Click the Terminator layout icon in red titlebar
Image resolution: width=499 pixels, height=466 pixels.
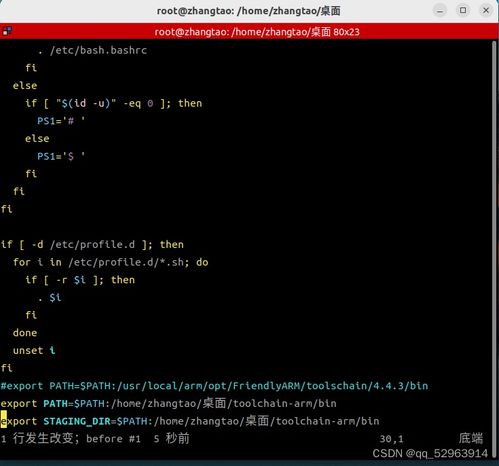pos(7,31)
